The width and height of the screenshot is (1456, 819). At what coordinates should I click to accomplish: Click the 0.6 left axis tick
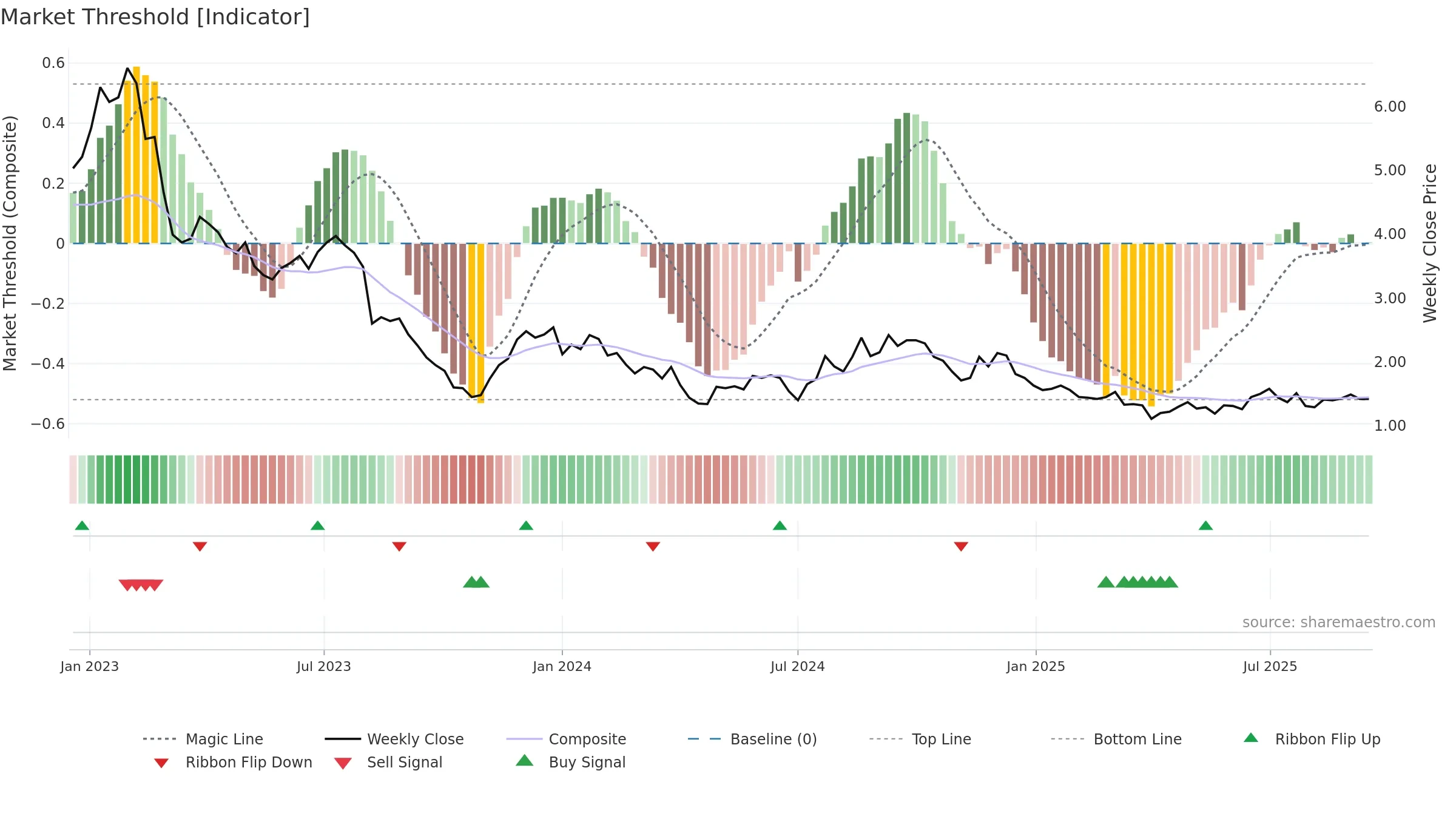[53, 63]
